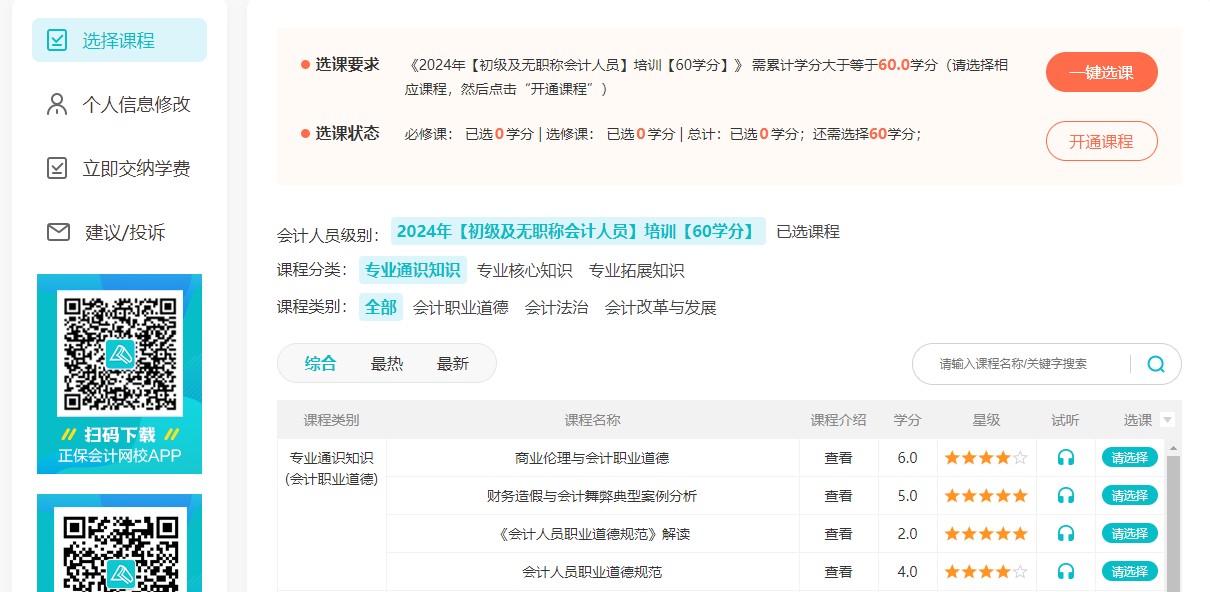
Task: Click the search magnifier icon
Action: tap(1155, 364)
